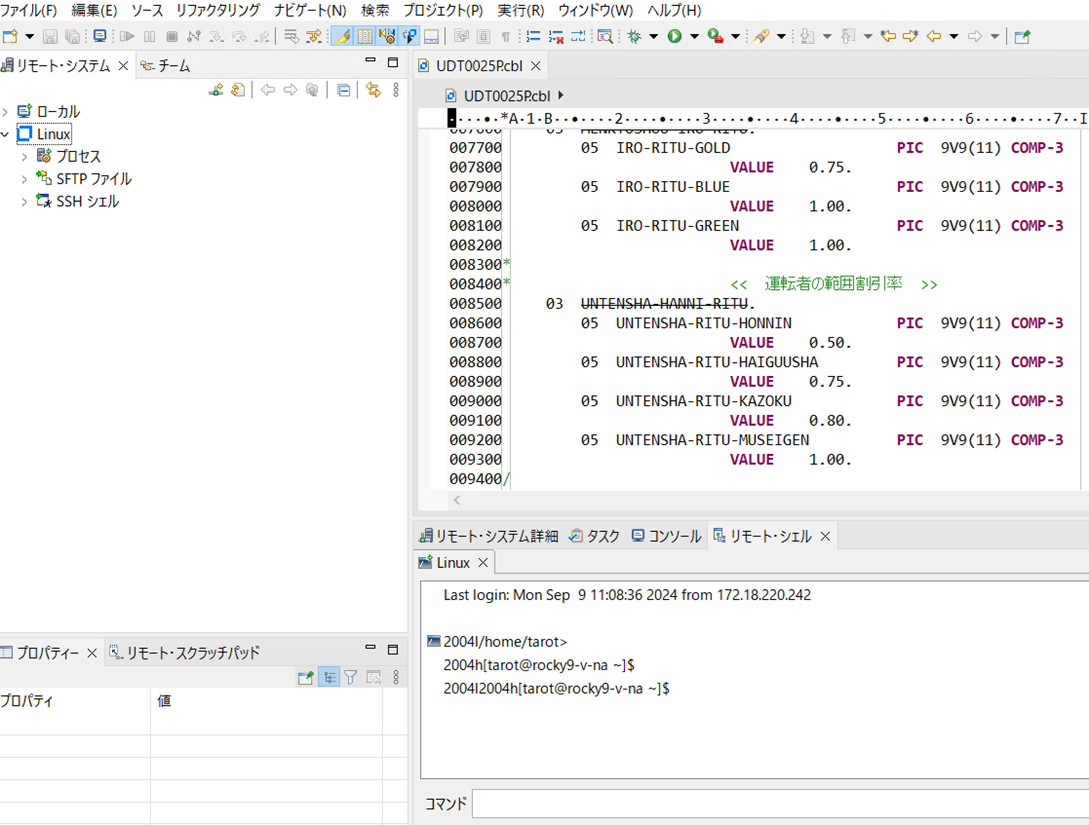Expand the プロセス tree node

[x=24, y=157]
